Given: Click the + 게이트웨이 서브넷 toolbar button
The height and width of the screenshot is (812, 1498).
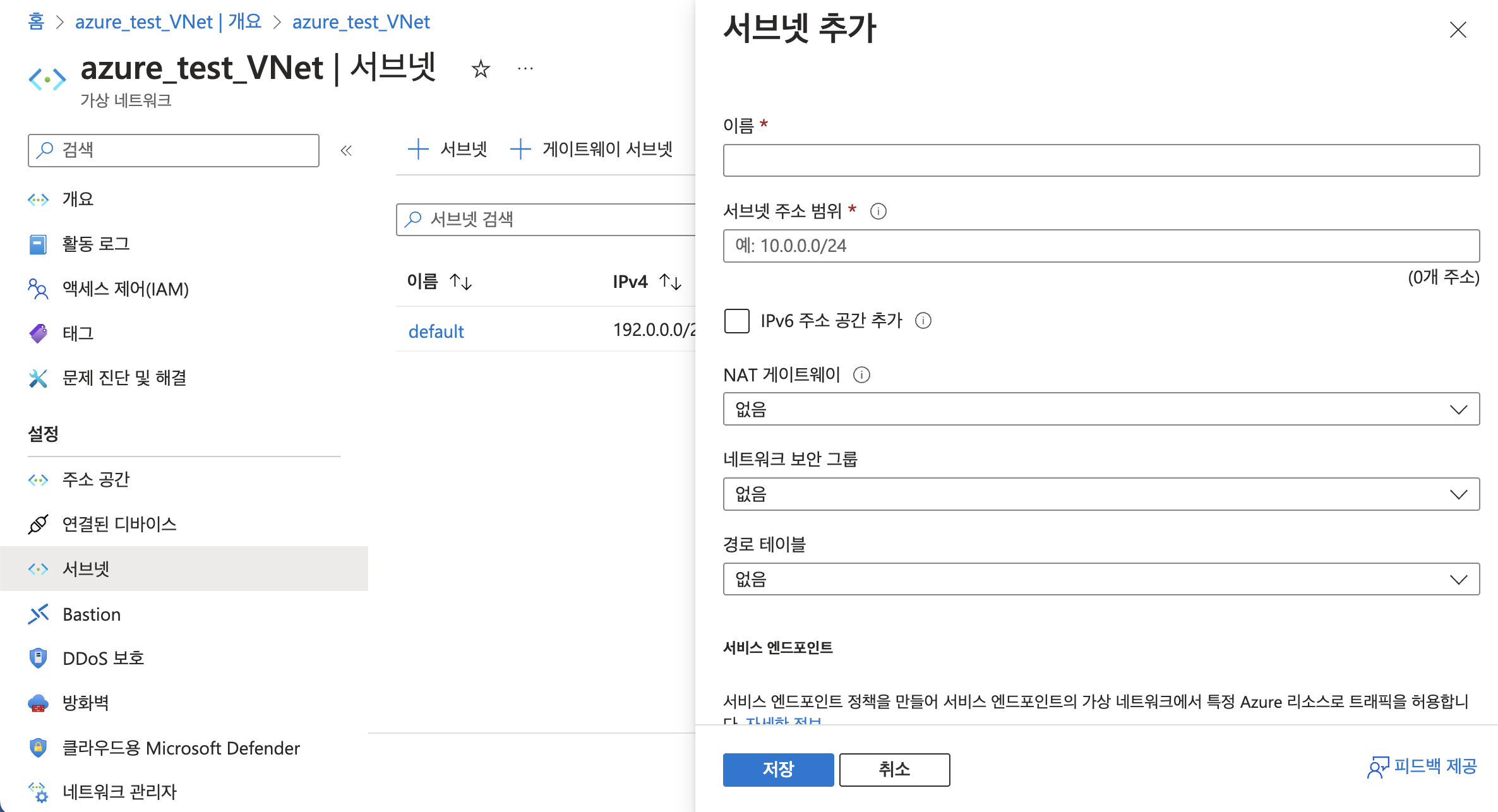Looking at the screenshot, I should (592, 150).
